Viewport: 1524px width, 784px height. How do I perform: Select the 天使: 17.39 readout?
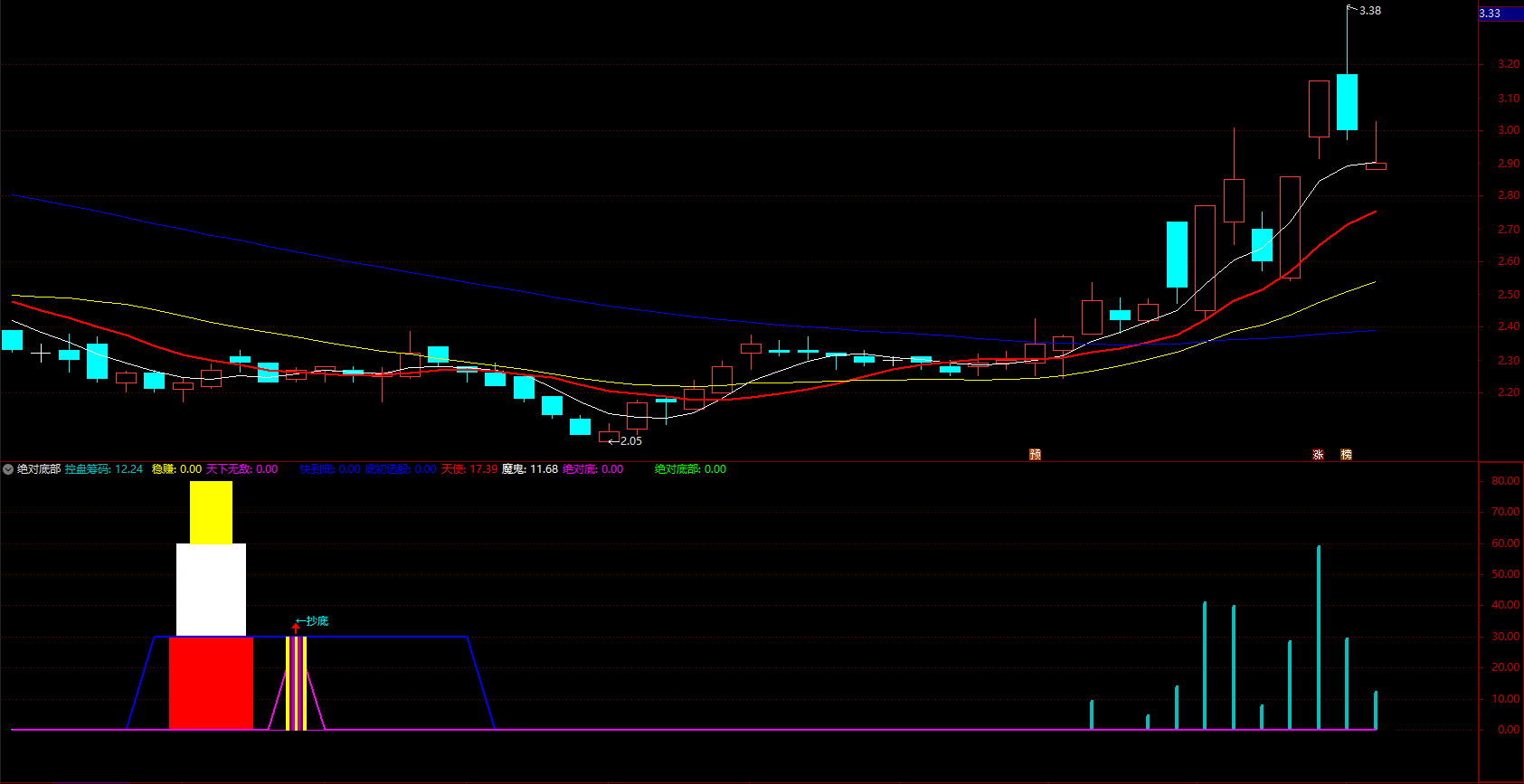tap(469, 469)
